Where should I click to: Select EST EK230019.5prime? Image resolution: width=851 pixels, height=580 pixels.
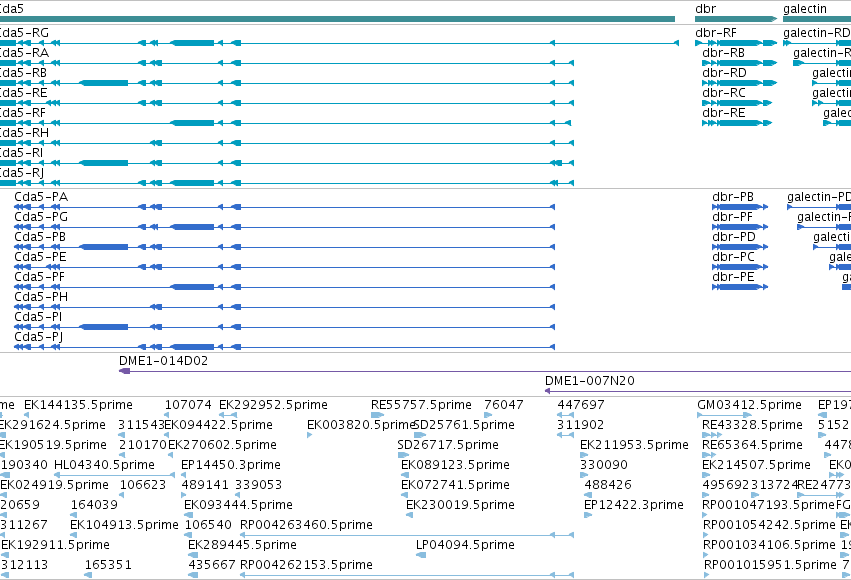[x=460, y=505]
